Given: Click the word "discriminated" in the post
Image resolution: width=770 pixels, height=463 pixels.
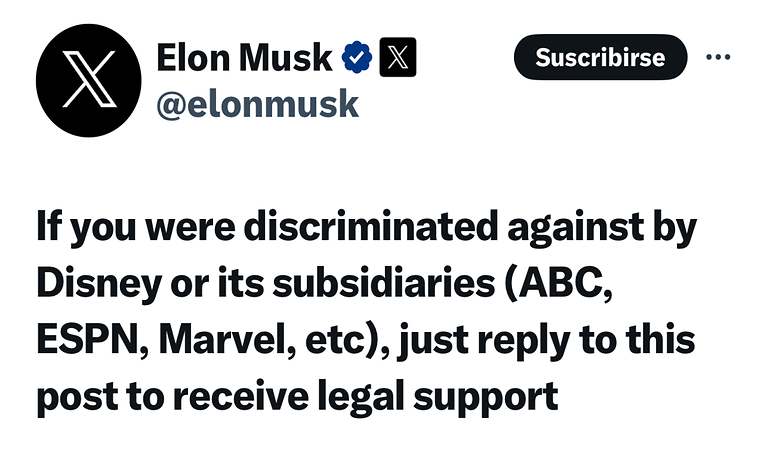Looking at the screenshot, I should (x=371, y=227).
